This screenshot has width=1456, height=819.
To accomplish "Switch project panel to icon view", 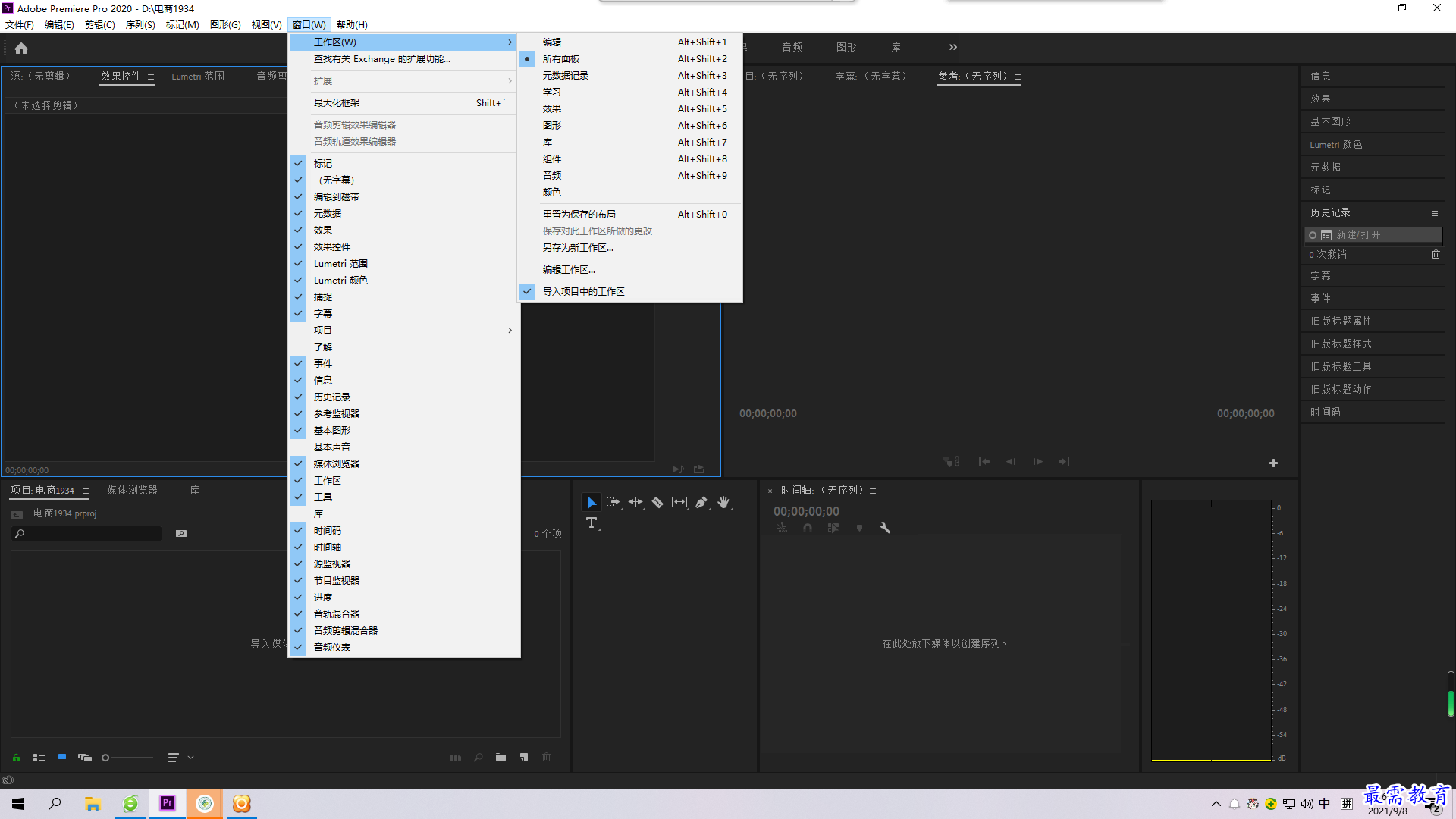I will [x=62, y=757].
